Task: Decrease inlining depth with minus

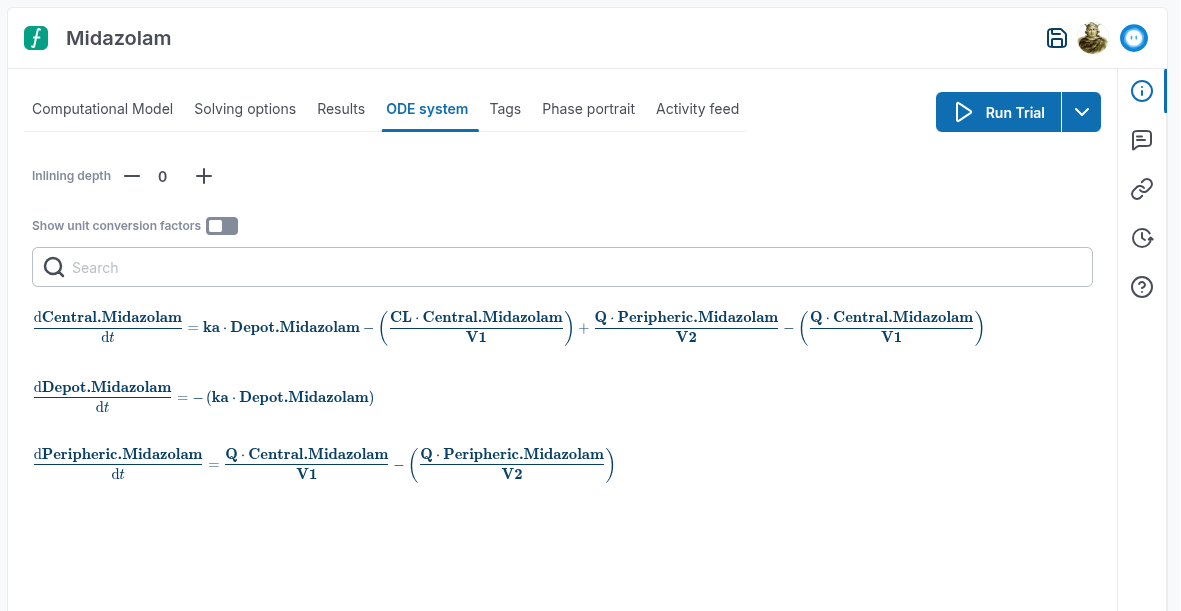Action: coord(132,176)
